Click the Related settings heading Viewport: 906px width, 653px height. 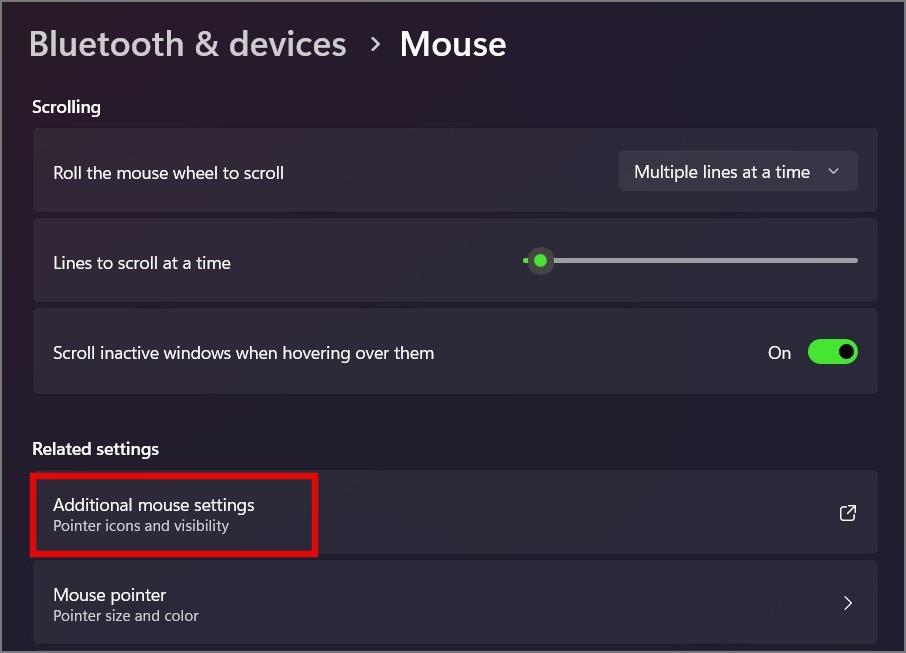(95, 449)
